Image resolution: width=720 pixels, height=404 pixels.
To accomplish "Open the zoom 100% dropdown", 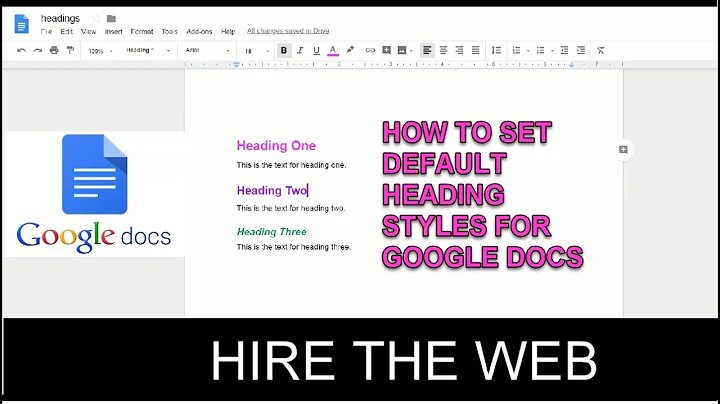I will coord(100,51).
